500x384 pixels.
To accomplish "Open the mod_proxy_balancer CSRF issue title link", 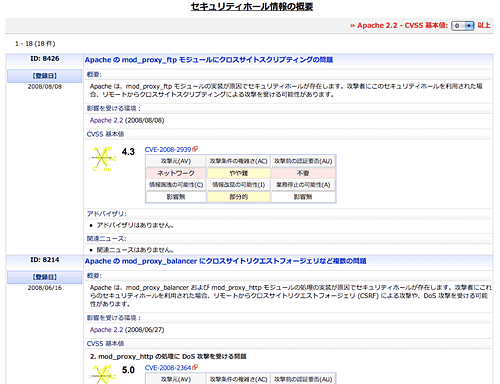I will click(225, 261).
